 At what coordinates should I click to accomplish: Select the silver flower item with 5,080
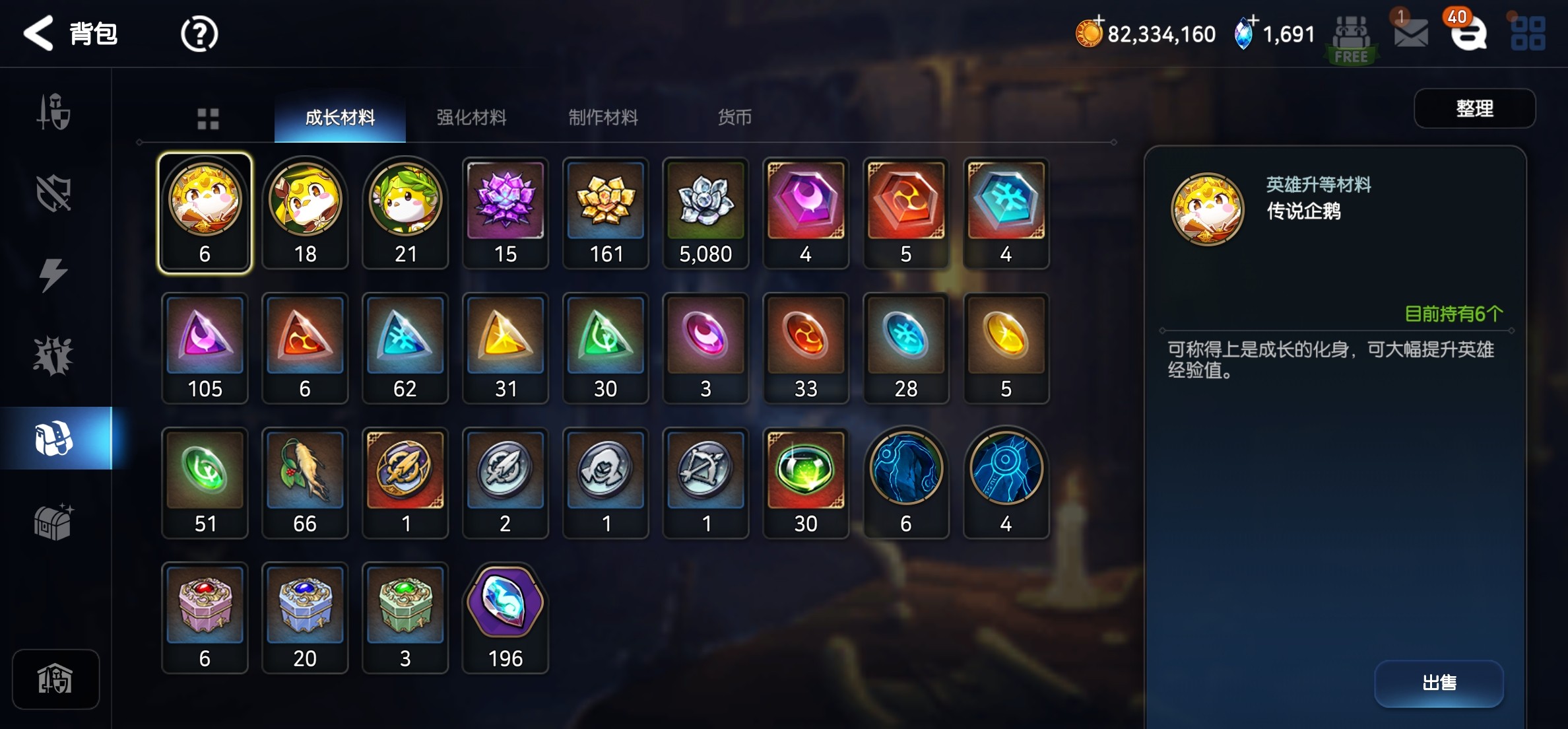pyautogui.click(x=705, y=213)
